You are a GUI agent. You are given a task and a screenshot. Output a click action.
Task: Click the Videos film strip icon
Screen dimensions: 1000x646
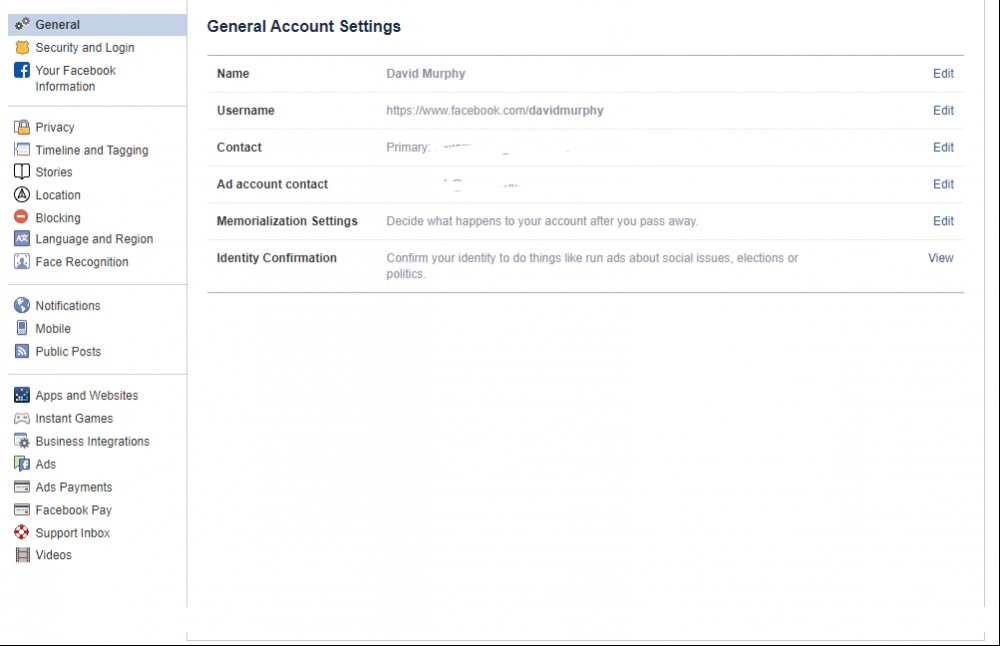pos(22,555)
